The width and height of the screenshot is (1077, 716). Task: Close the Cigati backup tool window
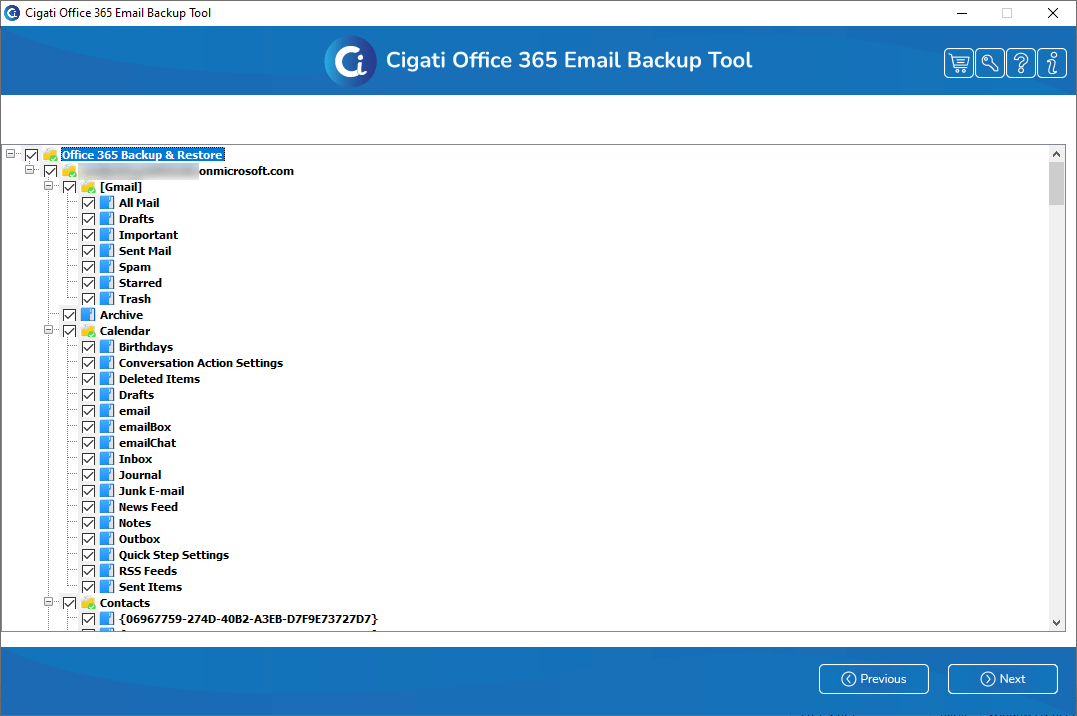pos(1052,13)
